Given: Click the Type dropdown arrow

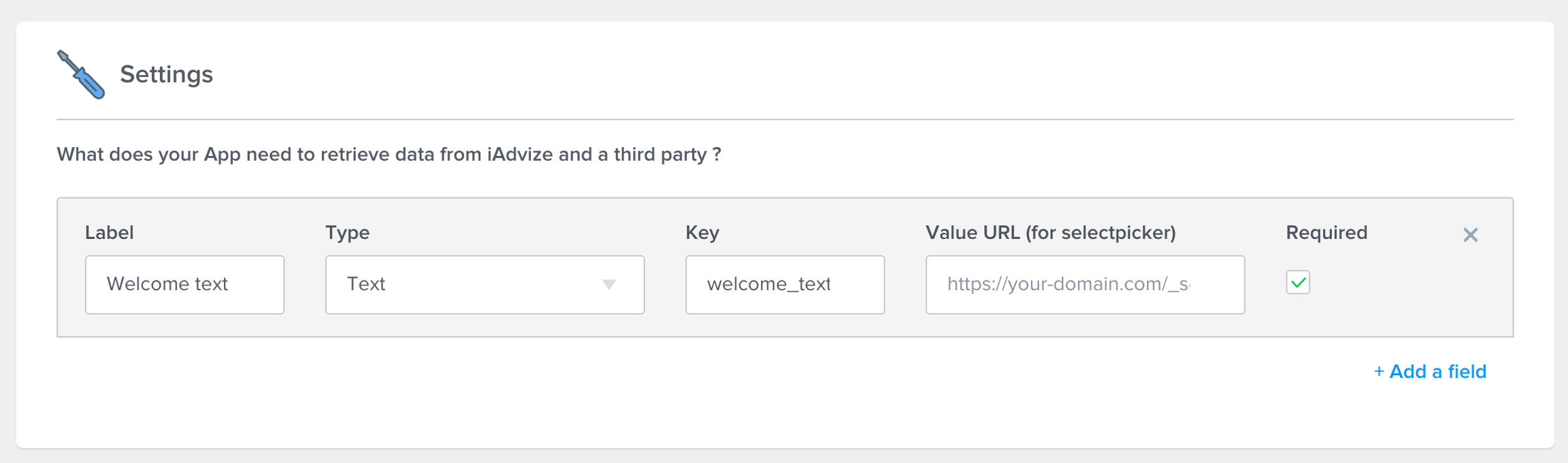Looking at the screenshot, I should [x=609, y=285].
